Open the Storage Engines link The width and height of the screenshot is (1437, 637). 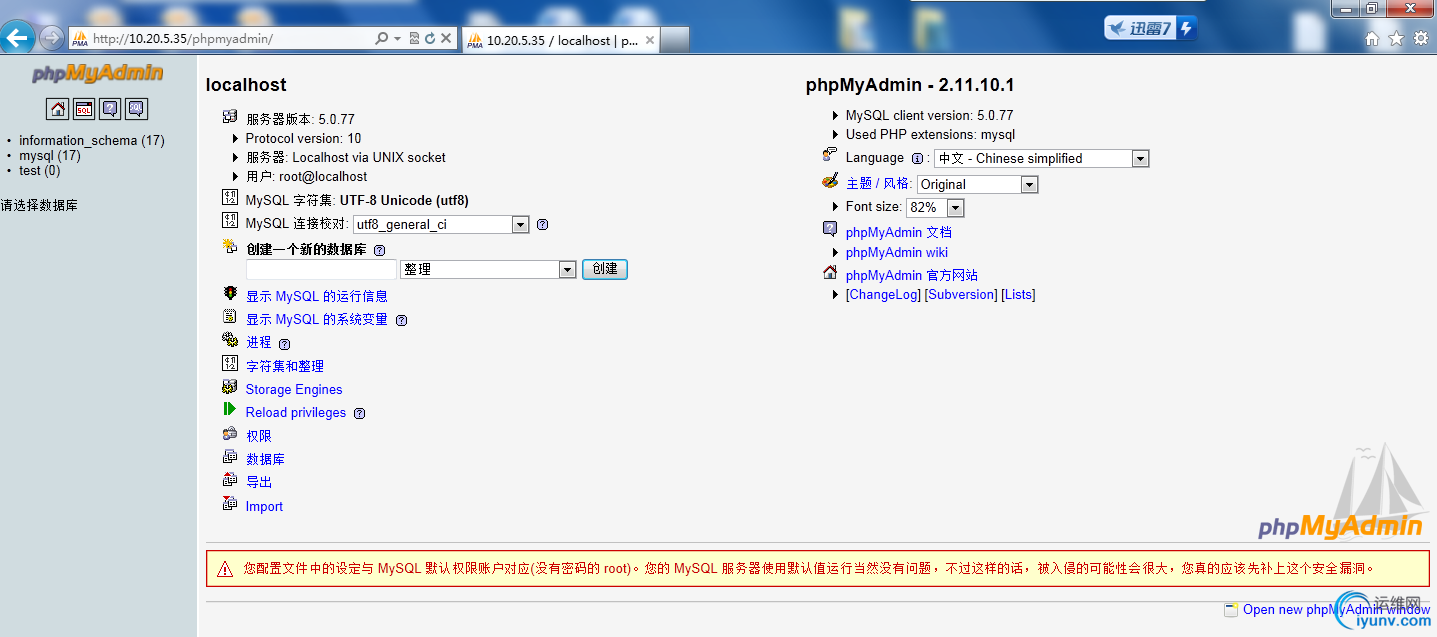pos(294,389)
